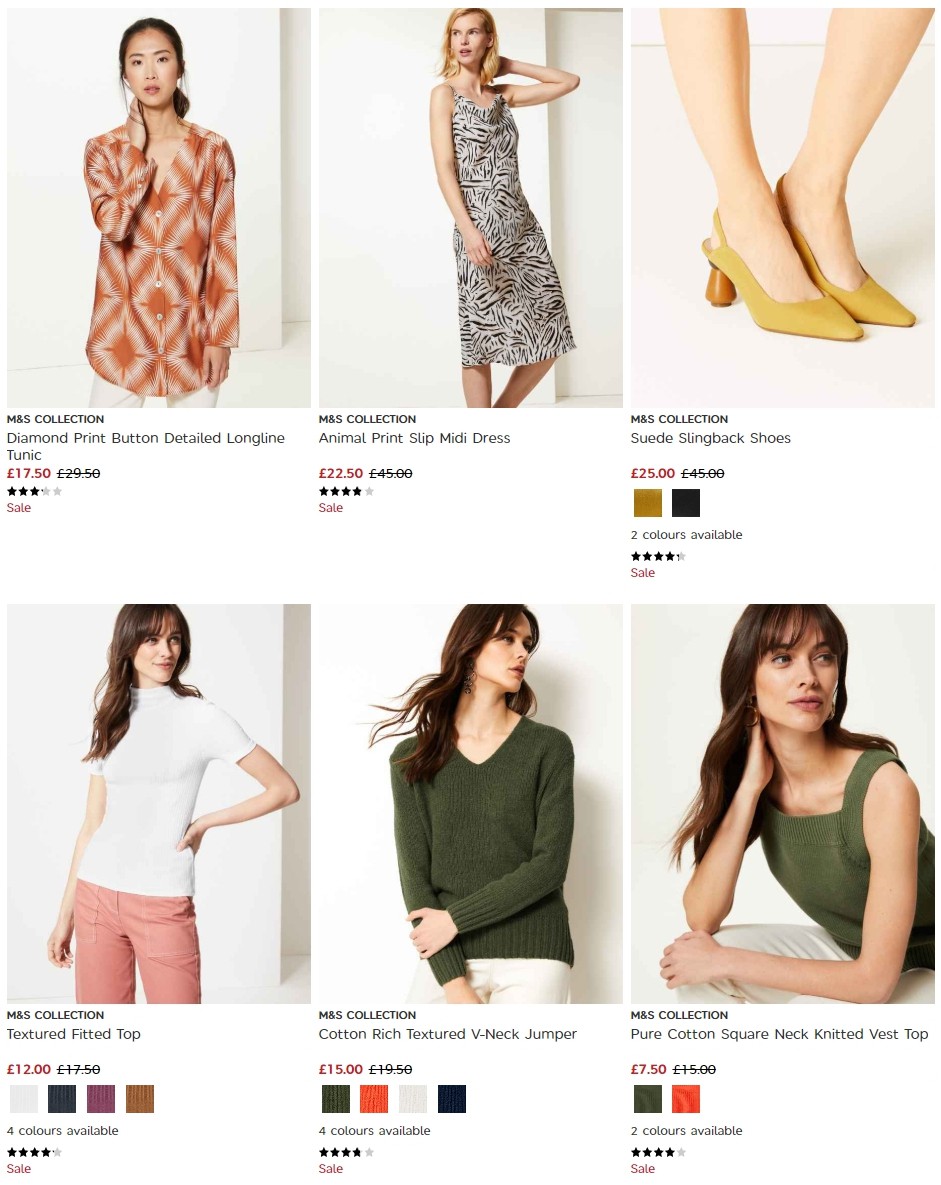Screen dimensions: 941x1185
Task: Click the Sale link under Textured Fitted Top
Action: point(18,1168)
